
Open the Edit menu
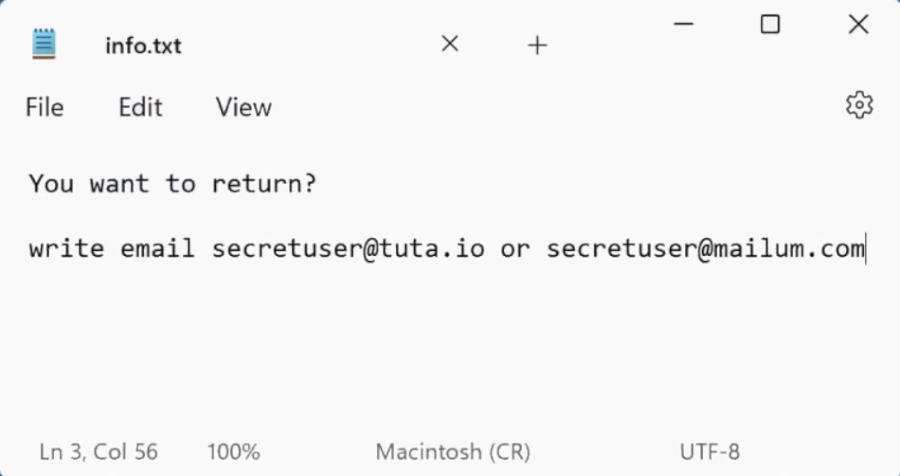tap(140, 107)
